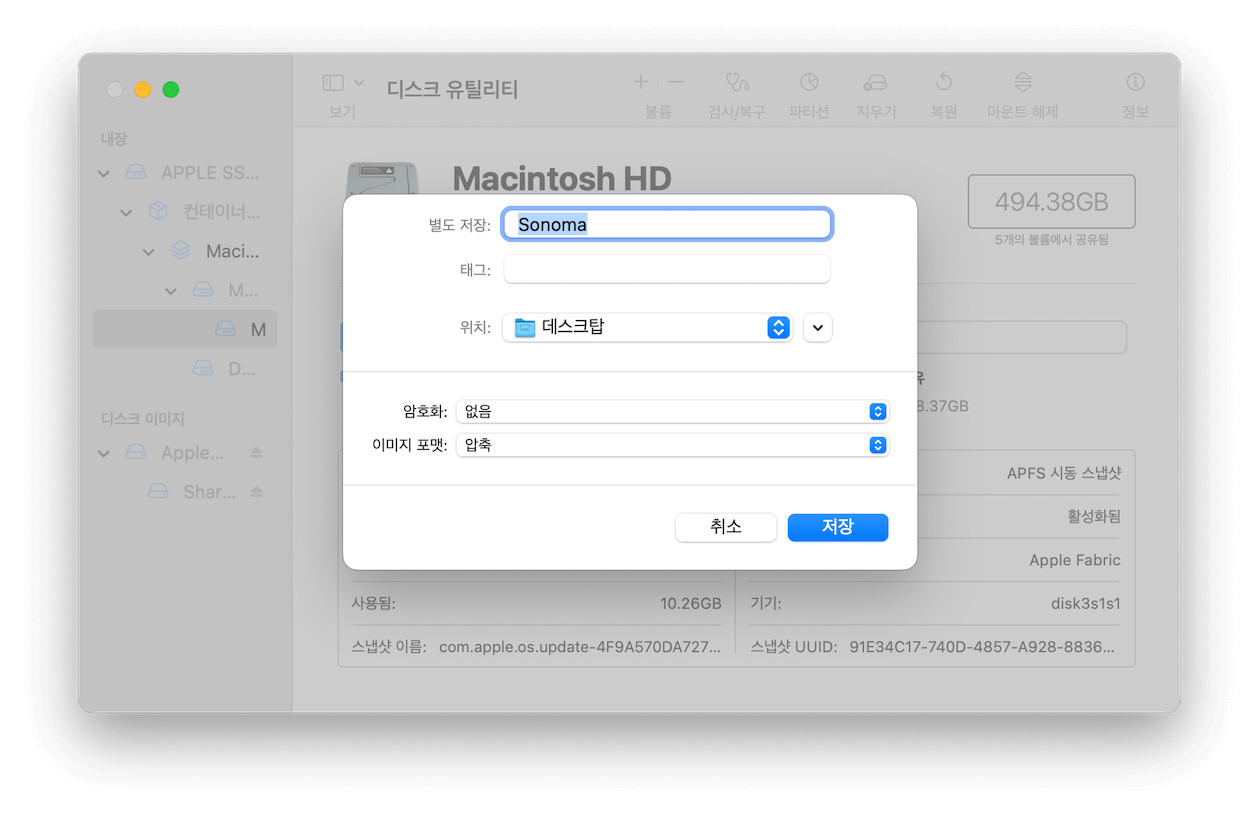This screenshot has height=816, width=1259.
Task: Select the Maci... layers icon in sidebar
Action: (180, 251)
